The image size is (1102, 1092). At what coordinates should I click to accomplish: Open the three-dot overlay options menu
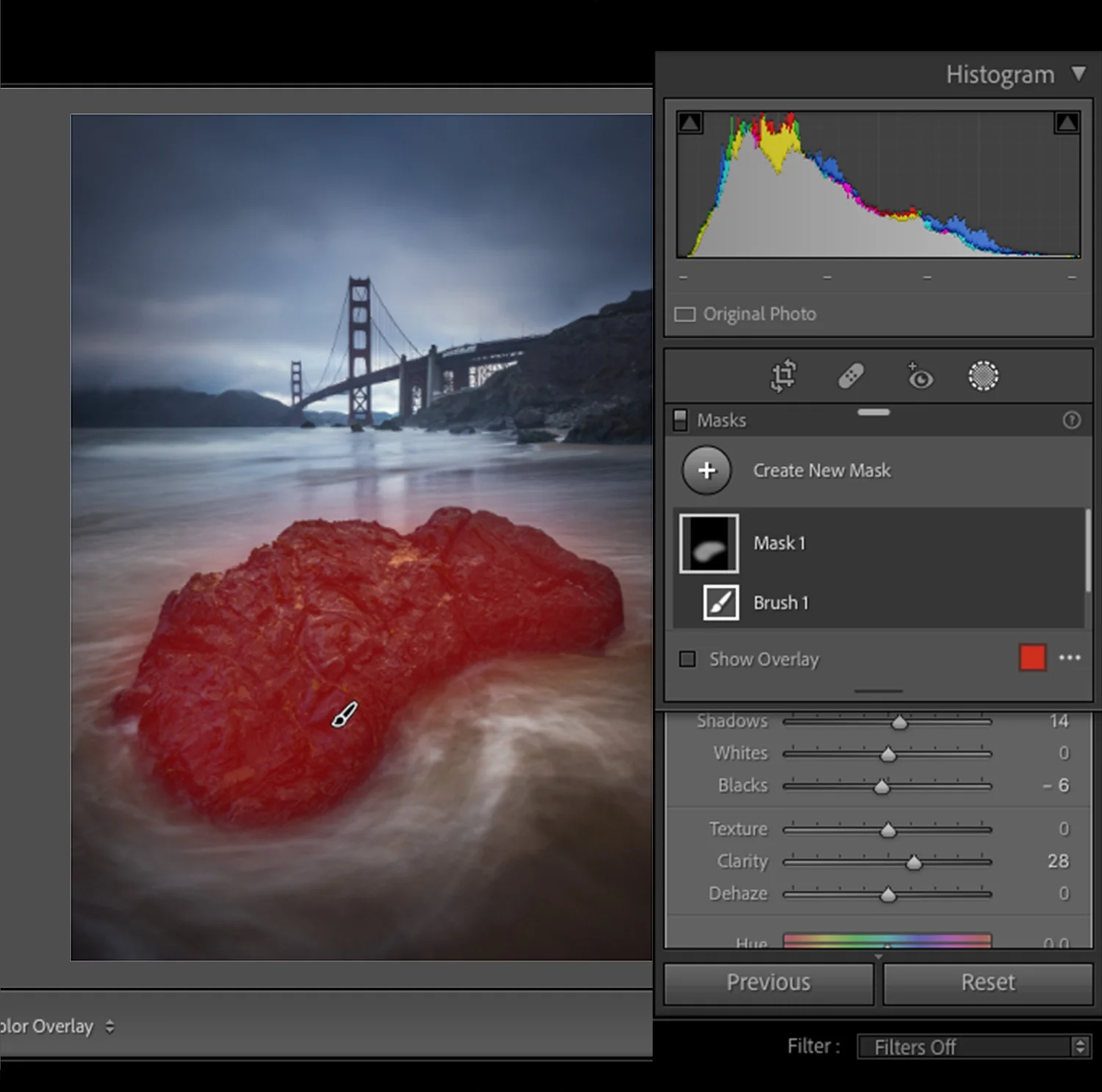coord(1069,658)
